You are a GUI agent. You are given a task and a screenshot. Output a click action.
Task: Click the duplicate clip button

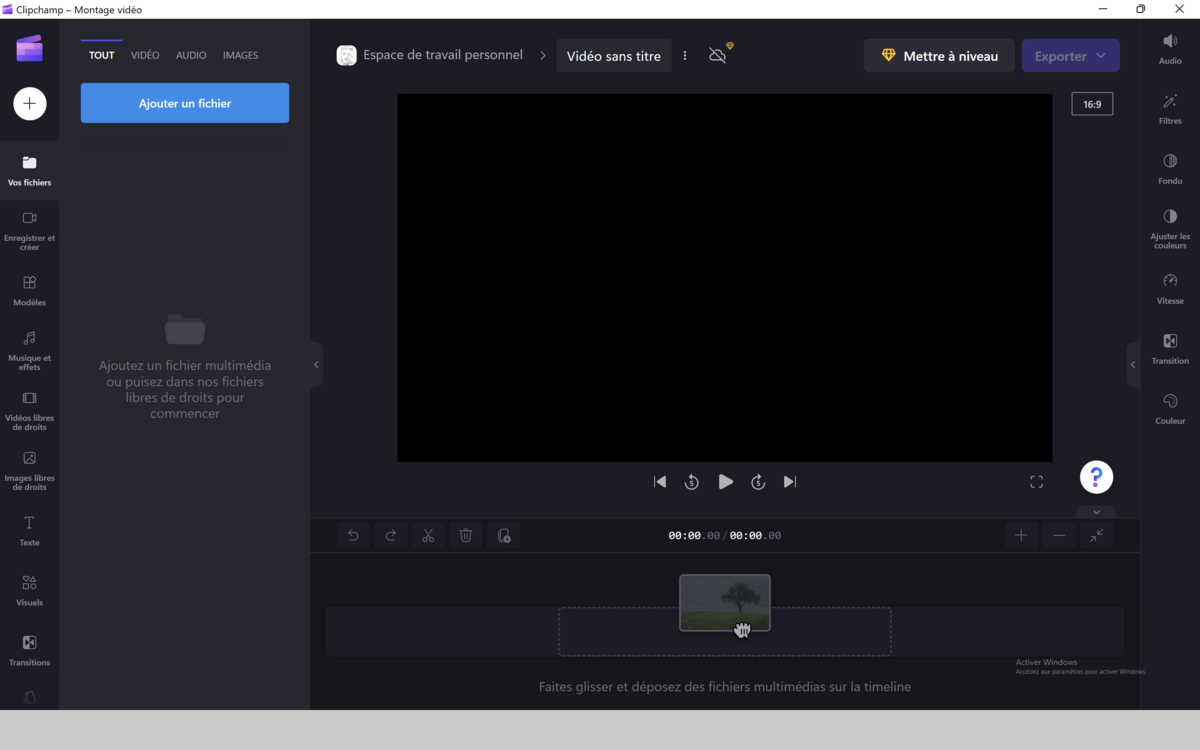tap(504, 536)
